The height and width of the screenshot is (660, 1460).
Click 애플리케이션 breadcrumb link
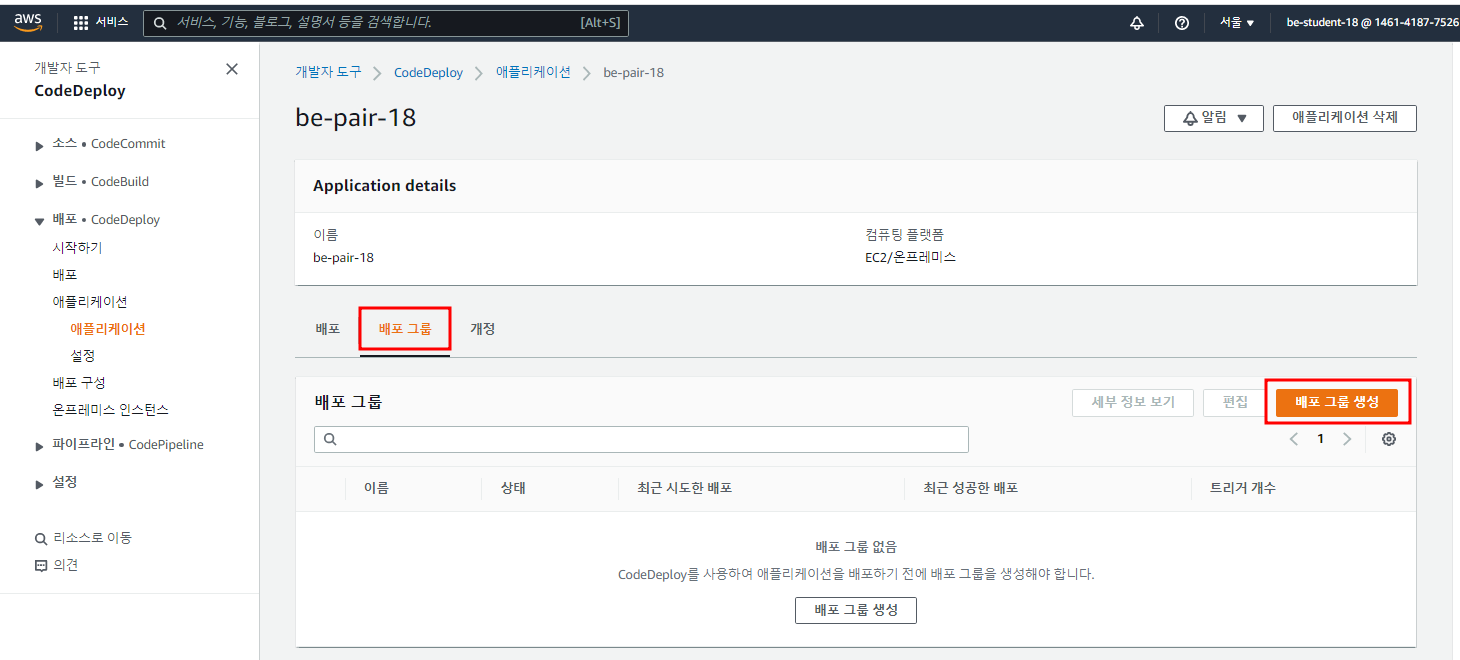(x=534, y=72)
